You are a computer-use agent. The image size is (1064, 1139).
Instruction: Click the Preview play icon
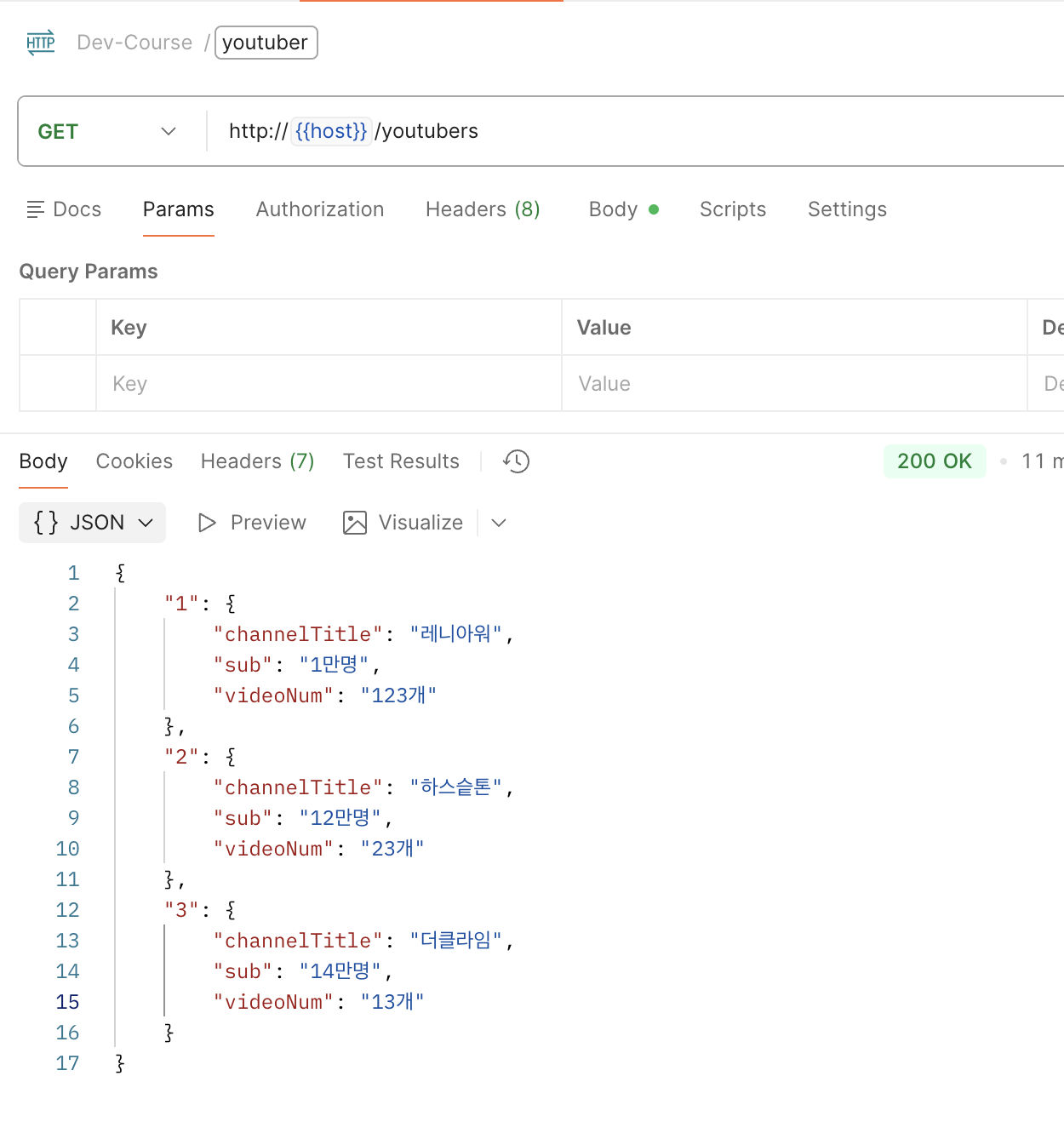pyautogui.click(x=206, y=523)
